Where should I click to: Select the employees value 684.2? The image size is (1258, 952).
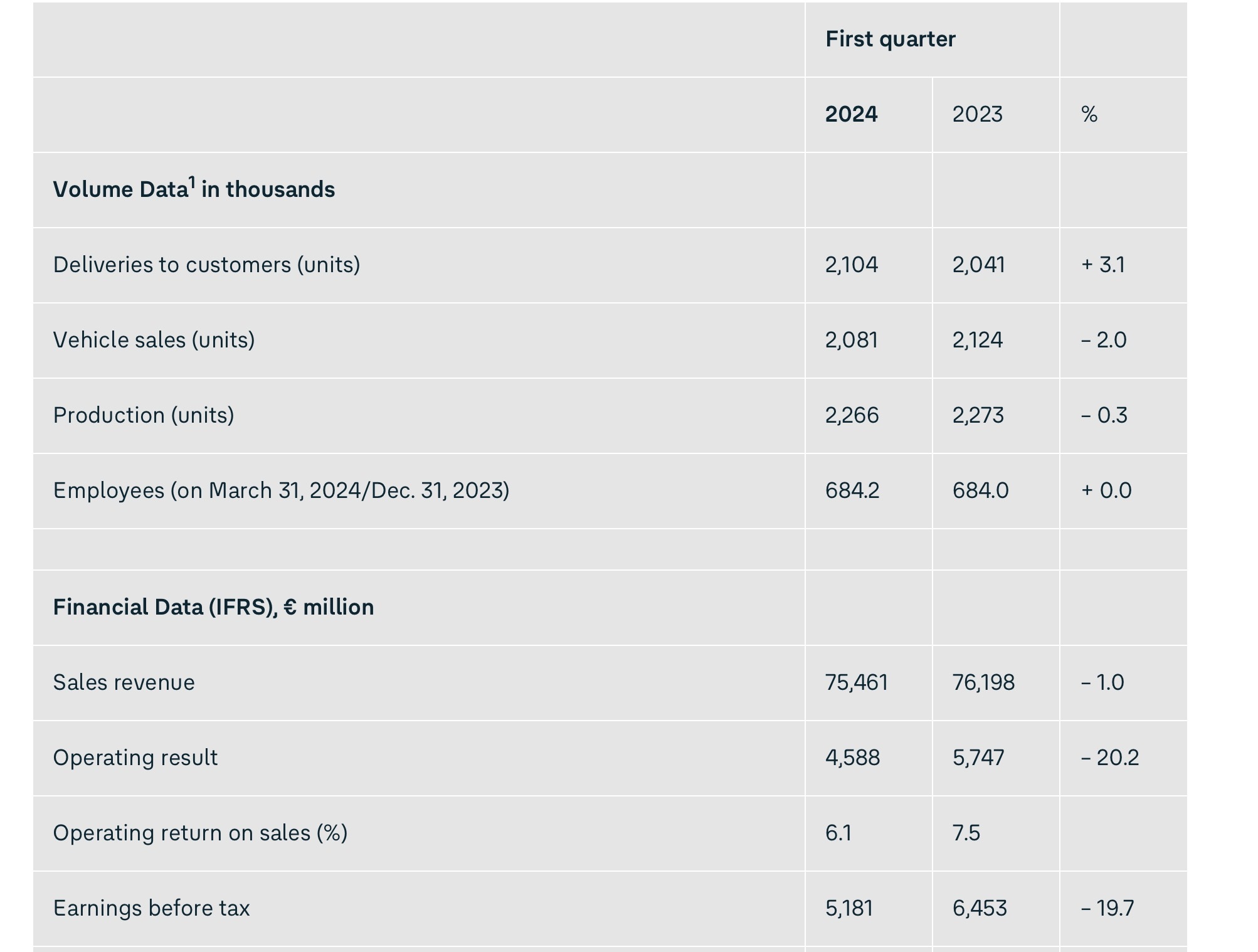coord(852,490)
